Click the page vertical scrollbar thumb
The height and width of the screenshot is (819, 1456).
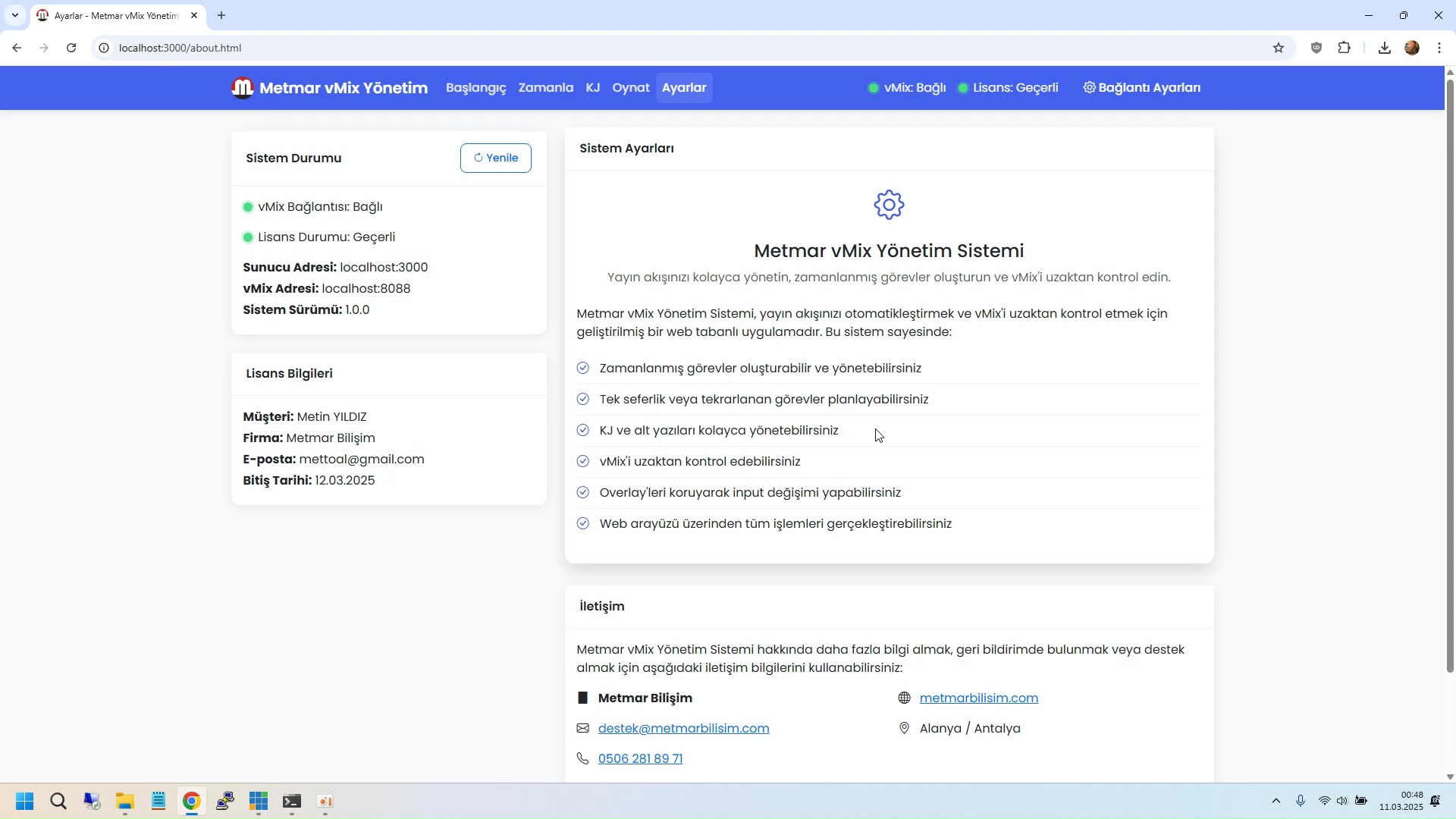coord(1450,375)
